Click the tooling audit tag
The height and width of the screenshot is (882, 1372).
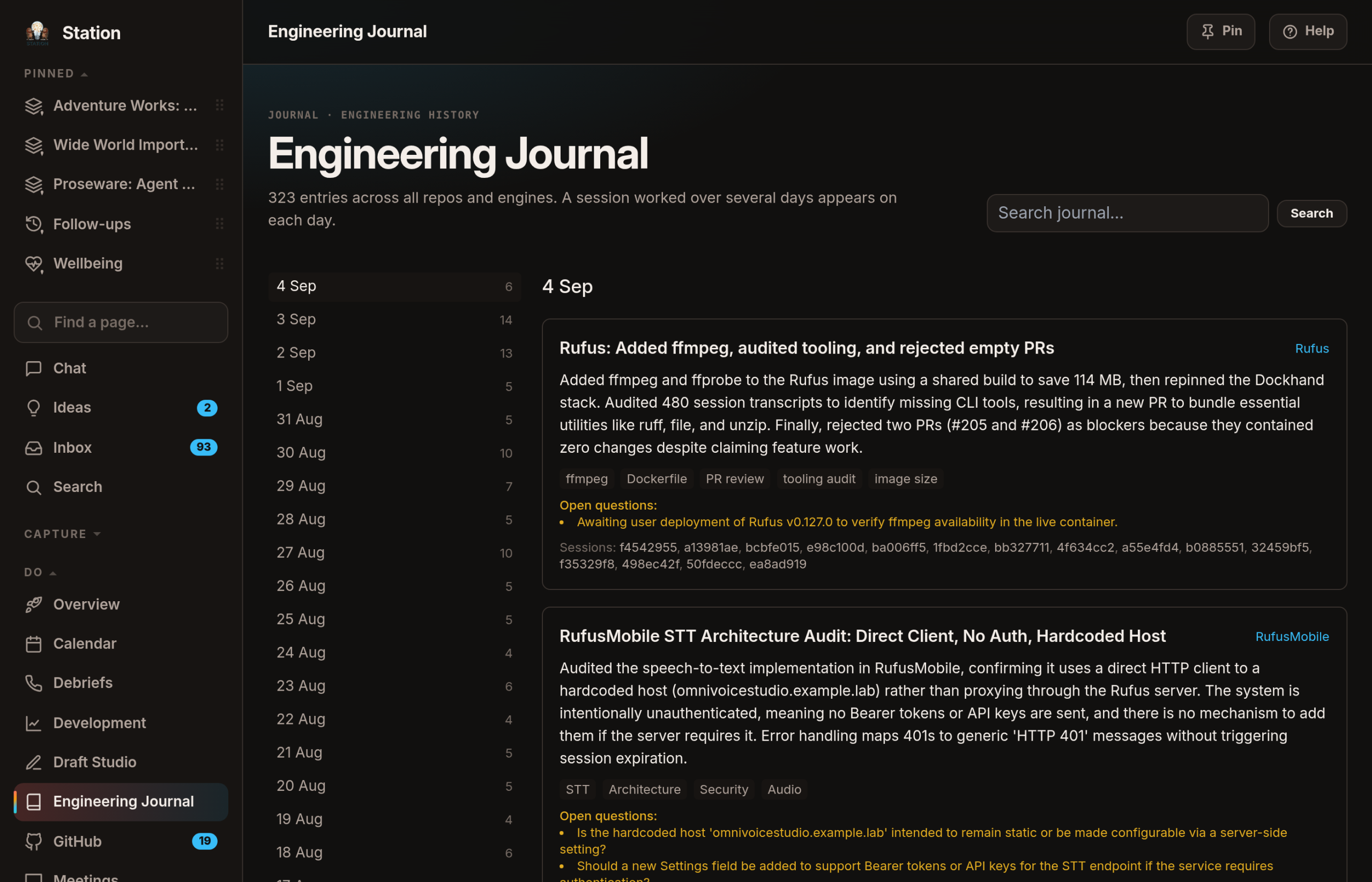(x=818, y=479)
